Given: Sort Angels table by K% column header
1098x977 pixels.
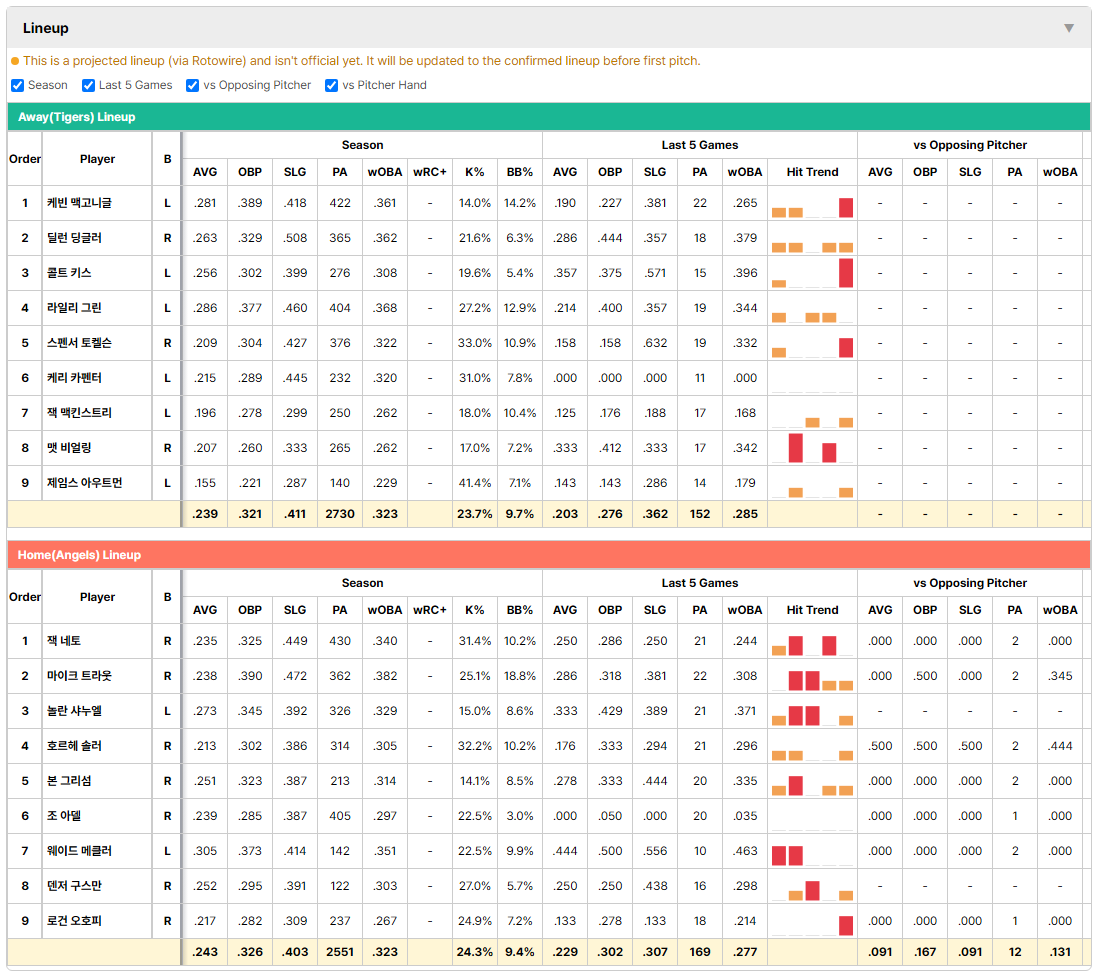Looking at the screenshot, I should tap(475, 610).
